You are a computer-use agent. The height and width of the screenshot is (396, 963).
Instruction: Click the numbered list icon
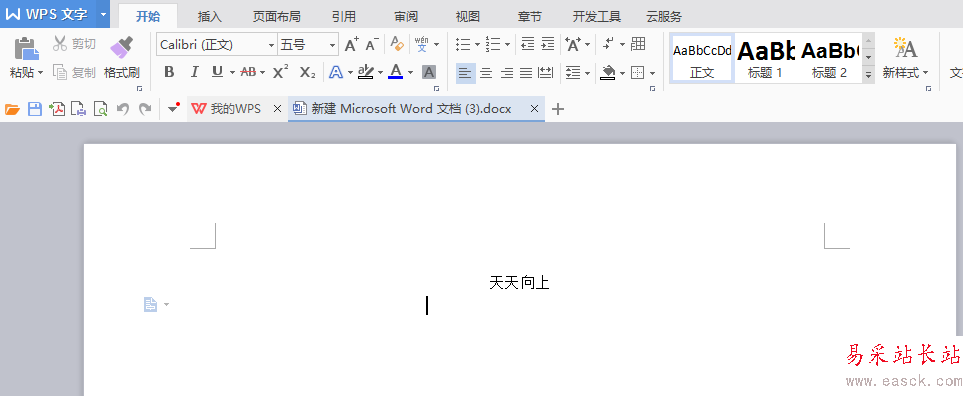pyautogui.click(x=493, y=44)
